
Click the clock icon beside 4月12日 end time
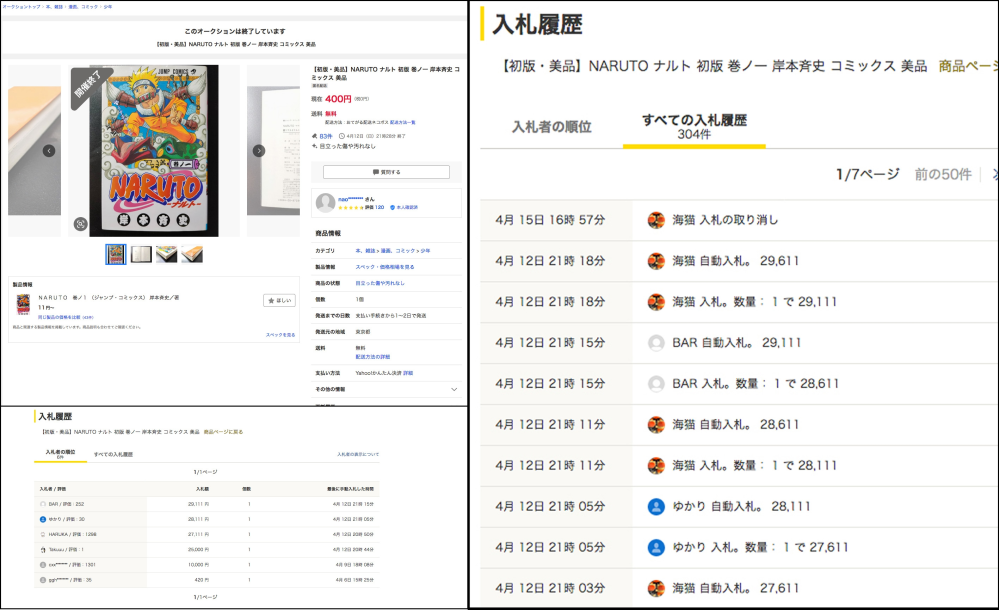tap(341, 136)
